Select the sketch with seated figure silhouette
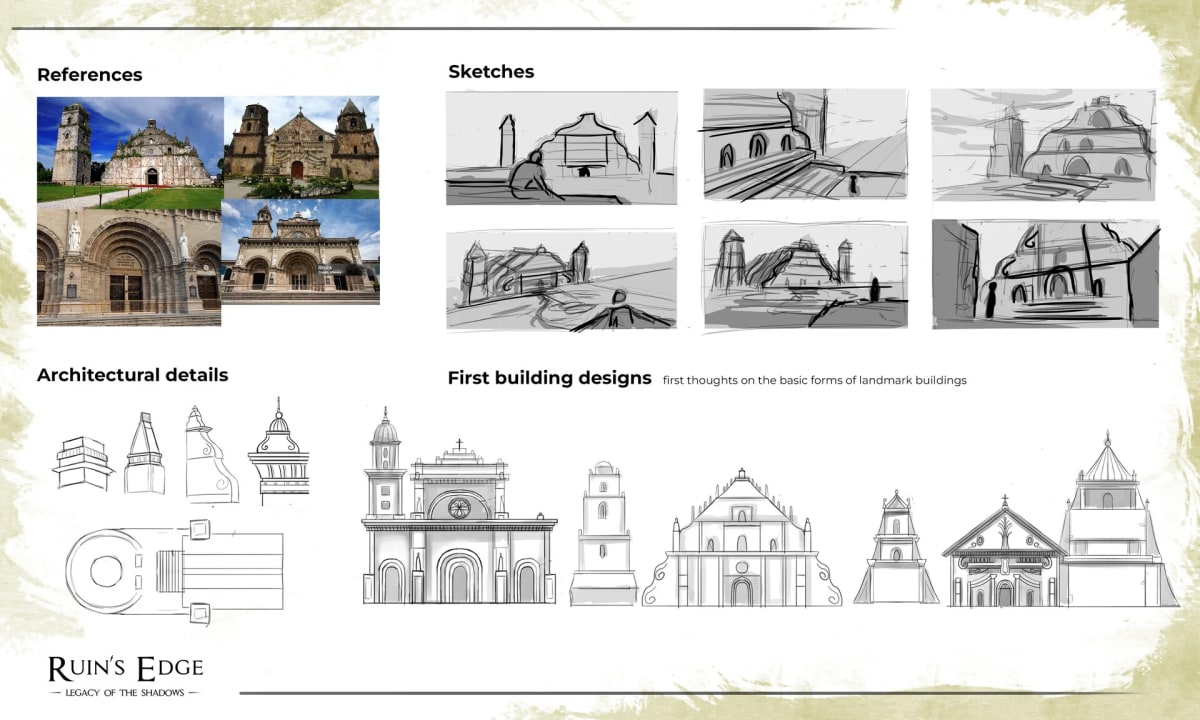Screen dimensions: 1200x720 click(x=561, y=148)
